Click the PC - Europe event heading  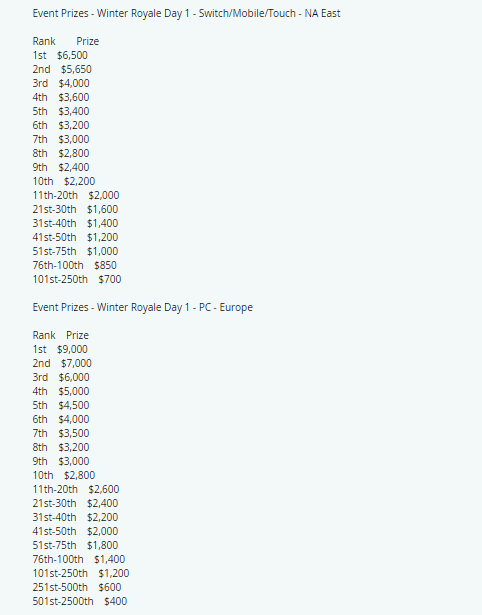tap(142, 307)
